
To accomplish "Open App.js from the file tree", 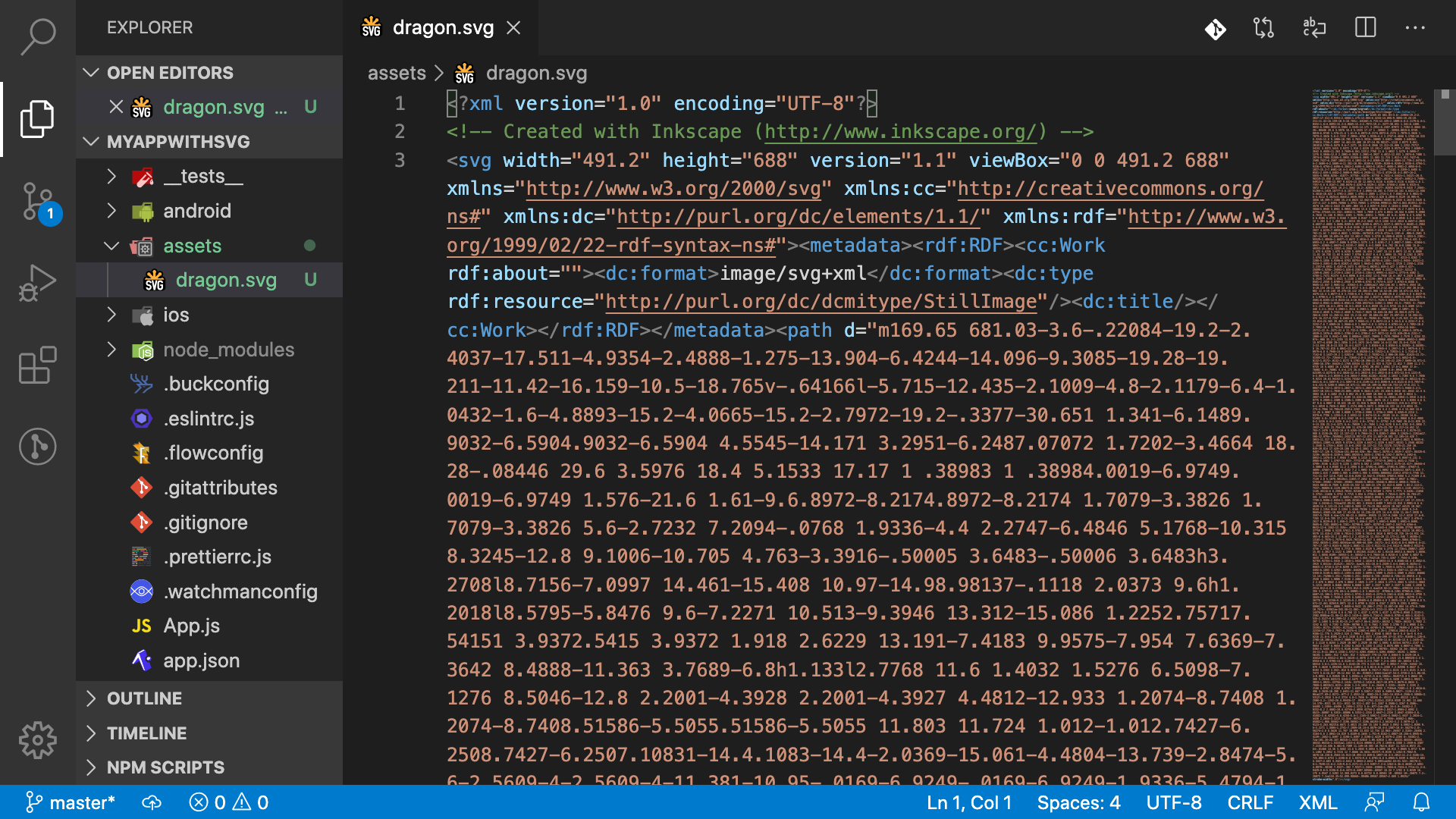I will click(191, 626).
